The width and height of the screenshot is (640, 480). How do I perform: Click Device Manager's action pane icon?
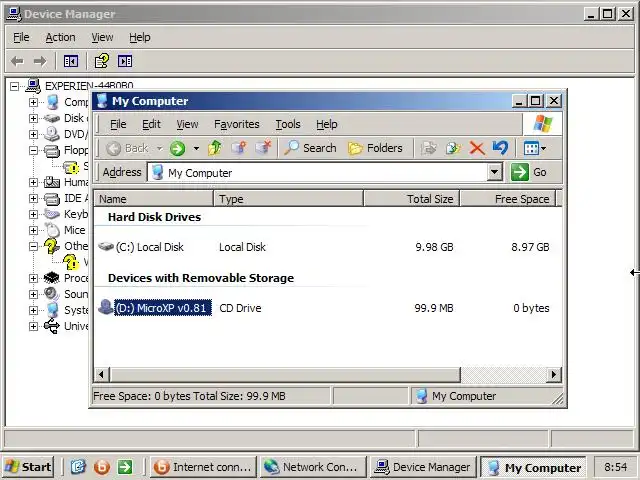click(125, 62)
